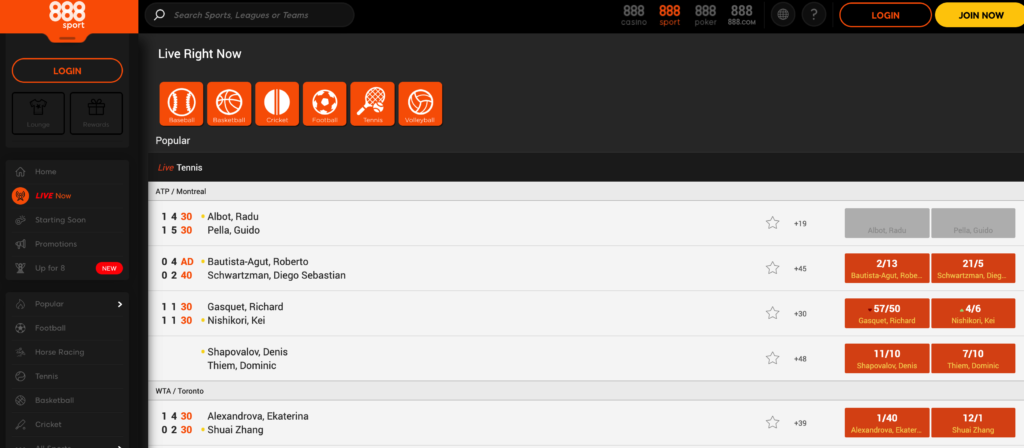Expand +48 markets for Shapovalov match
The height and width of the screenshot is (448, 1024).
click(800, 359)
